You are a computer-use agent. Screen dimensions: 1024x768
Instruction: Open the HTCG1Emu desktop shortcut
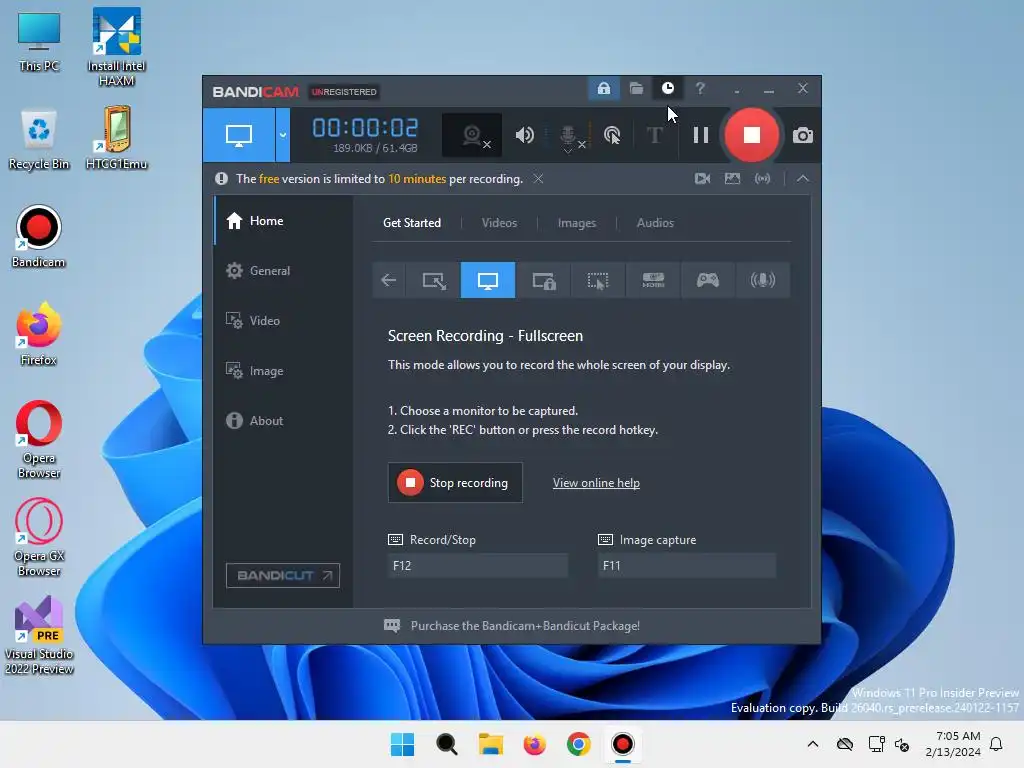(x=116, y=138)
